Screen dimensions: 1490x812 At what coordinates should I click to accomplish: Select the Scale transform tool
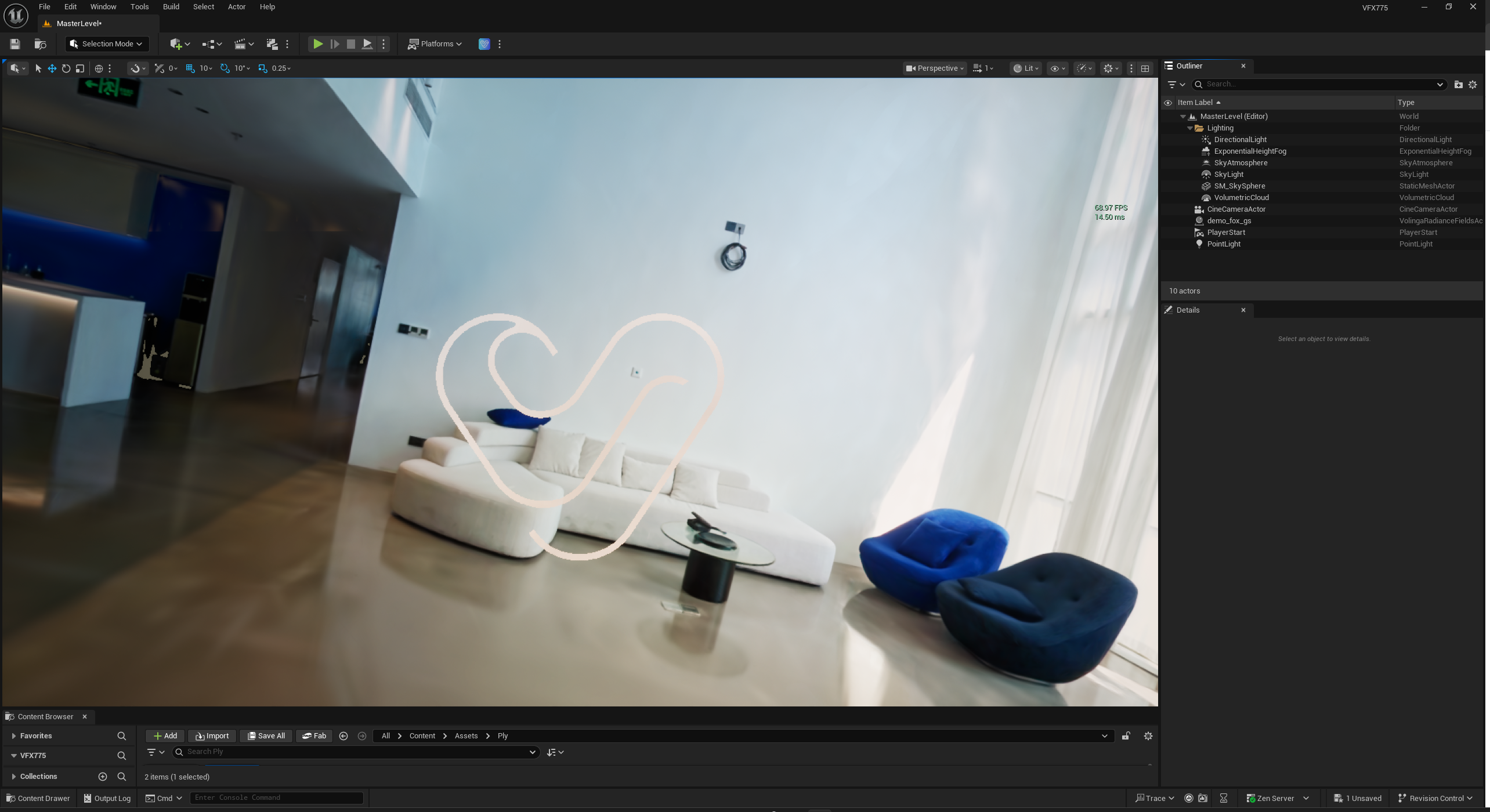click(x=80, y=68)
